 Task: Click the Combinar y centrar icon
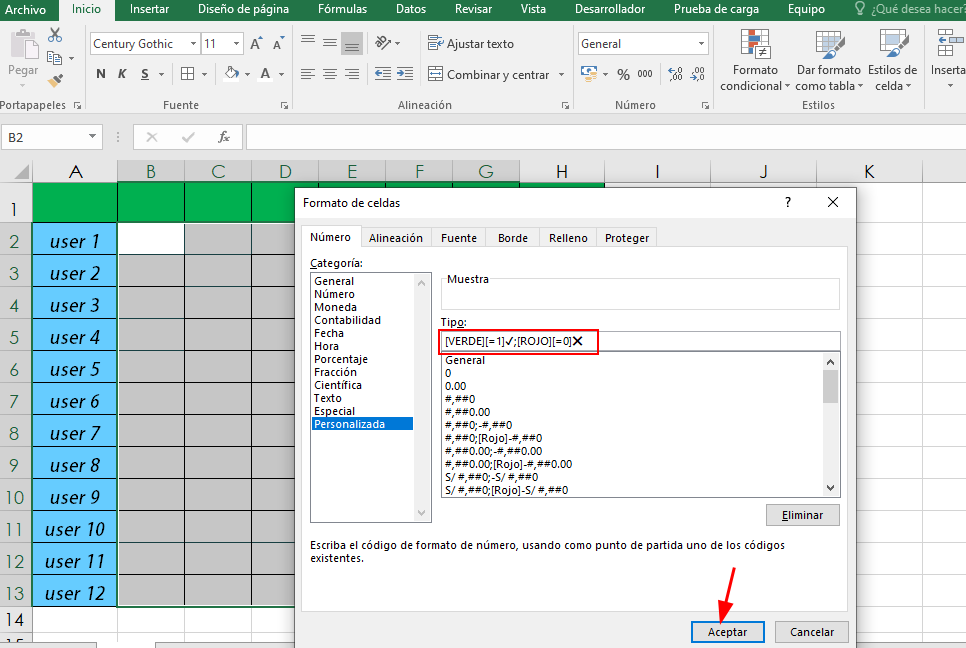click(436, 74)
